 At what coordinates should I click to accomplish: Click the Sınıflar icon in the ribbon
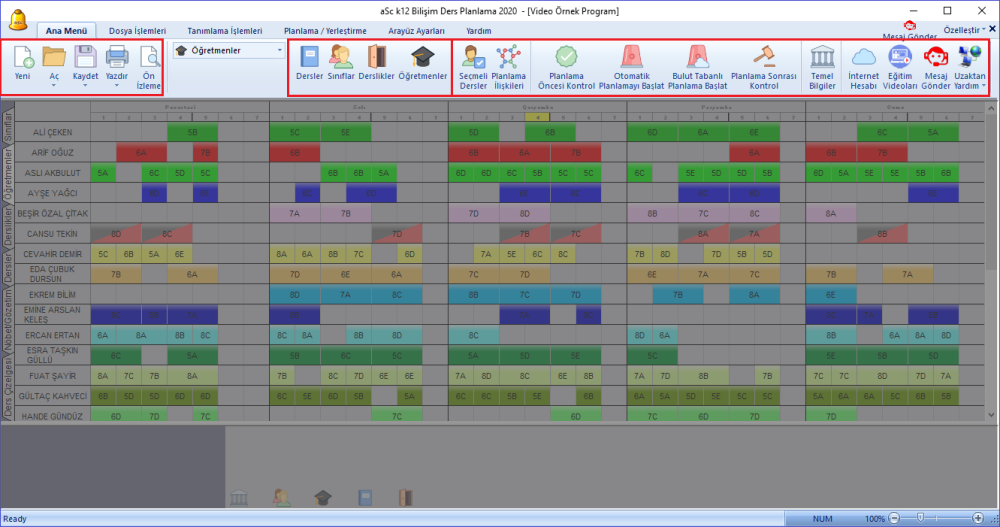[x=341, y=67]
